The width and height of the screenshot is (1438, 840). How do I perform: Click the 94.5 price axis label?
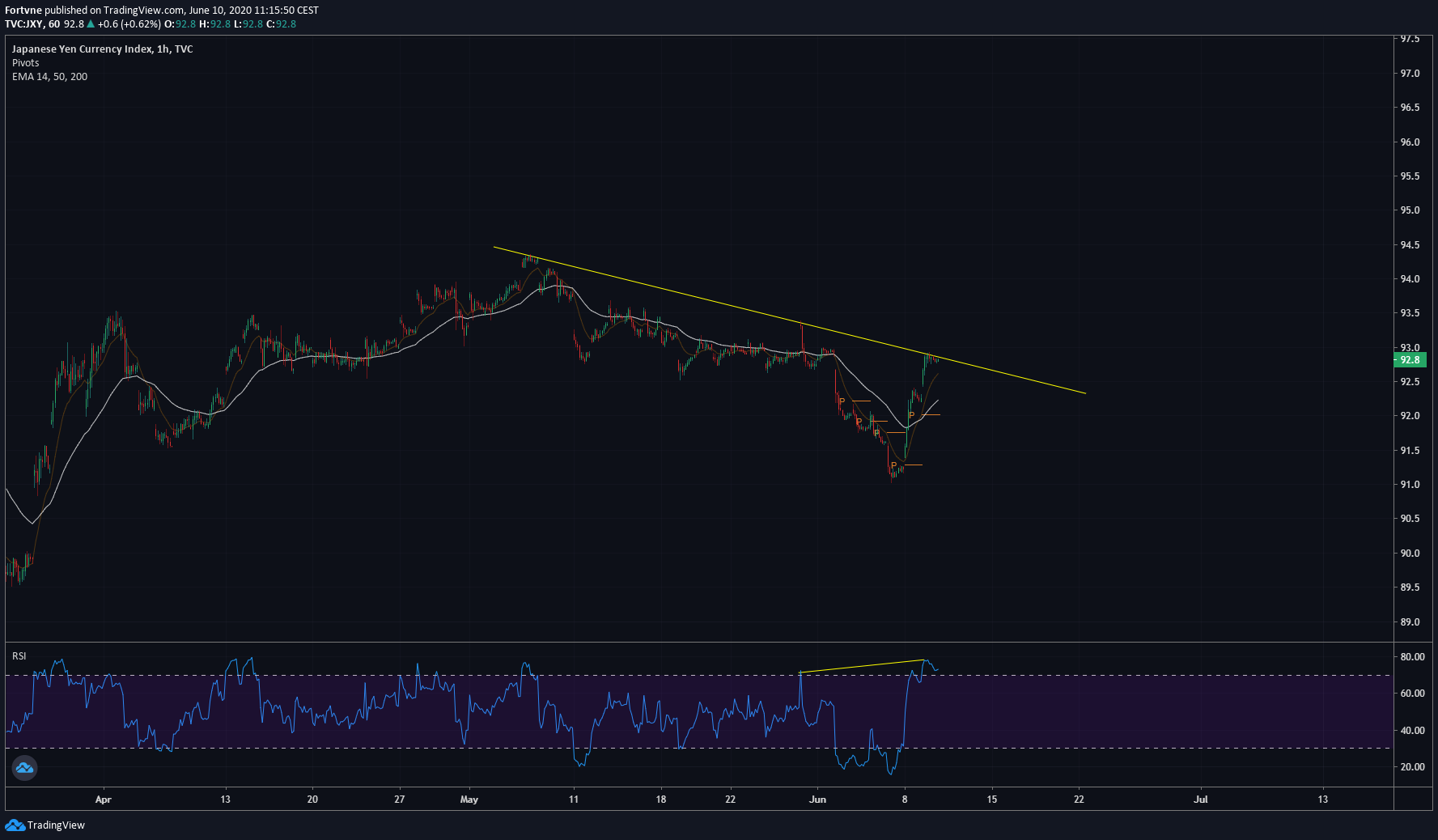click(x=1410, y=245)
